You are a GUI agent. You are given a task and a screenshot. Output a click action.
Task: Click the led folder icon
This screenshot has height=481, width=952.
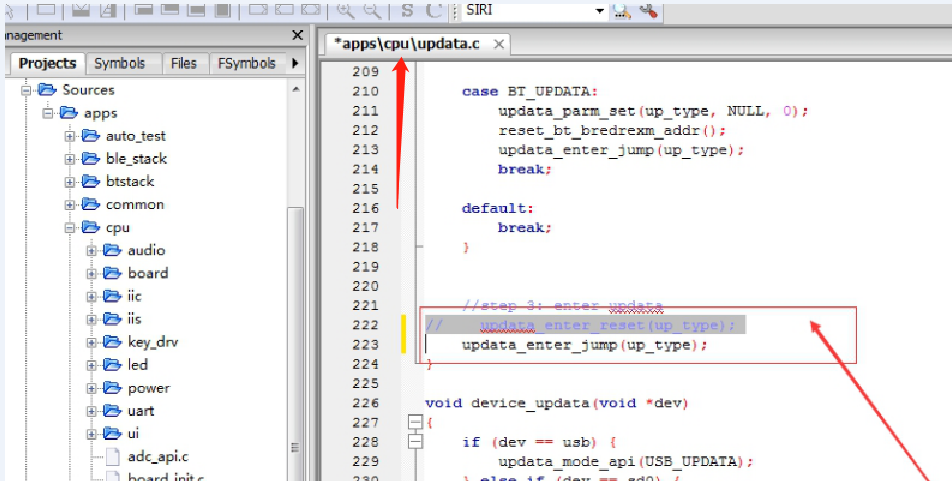pos(112,364)
